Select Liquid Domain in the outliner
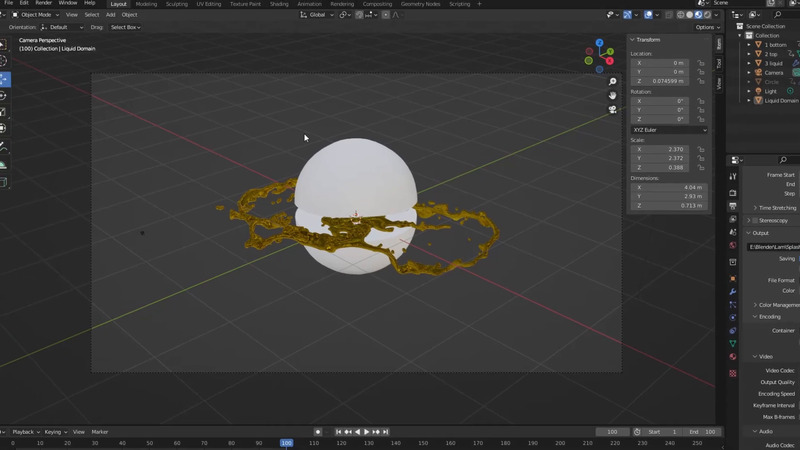The width and height of the screenshot is (800, 450). tap(781, 100)
